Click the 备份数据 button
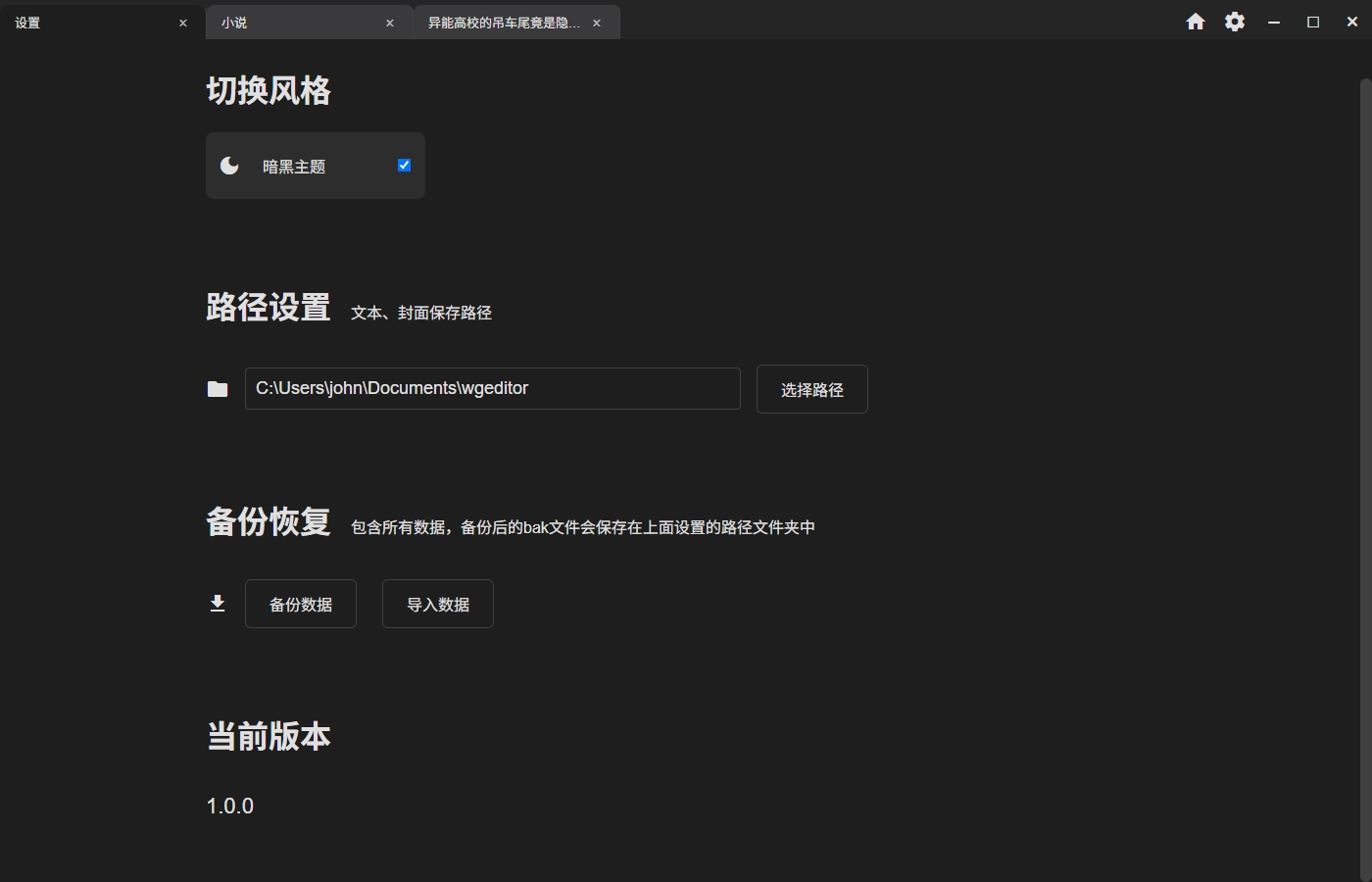This screenshot has width=1372, height=882. (x=301, y=603)
